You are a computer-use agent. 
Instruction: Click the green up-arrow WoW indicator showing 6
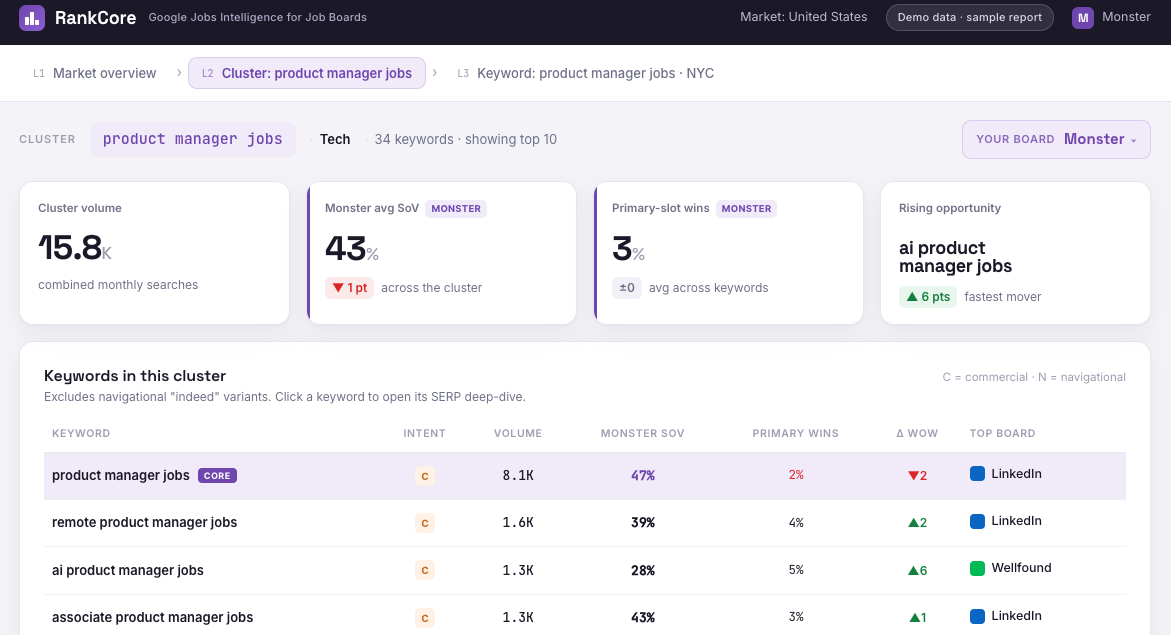(917, 571)
